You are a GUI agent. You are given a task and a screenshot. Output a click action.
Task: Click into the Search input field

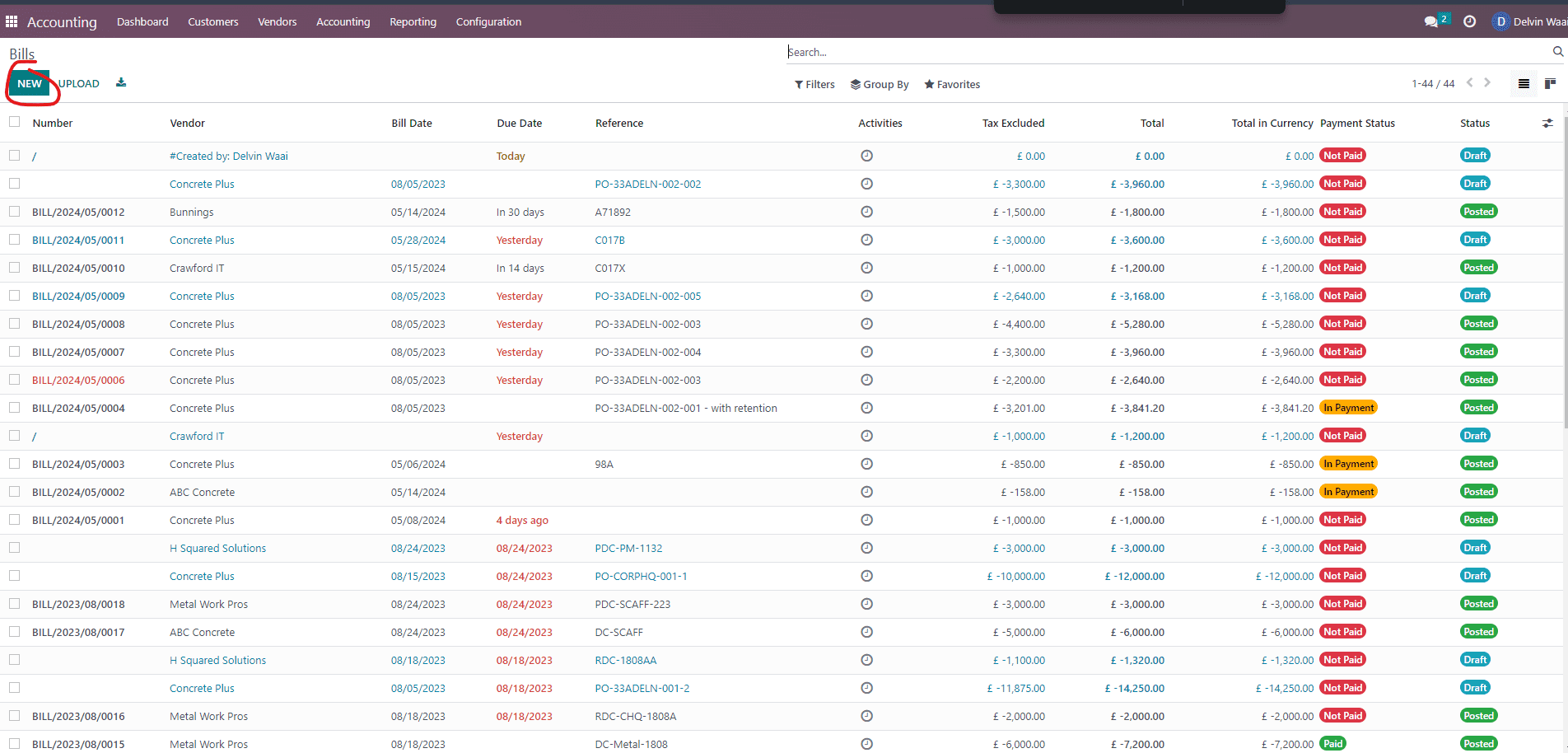1153,52
